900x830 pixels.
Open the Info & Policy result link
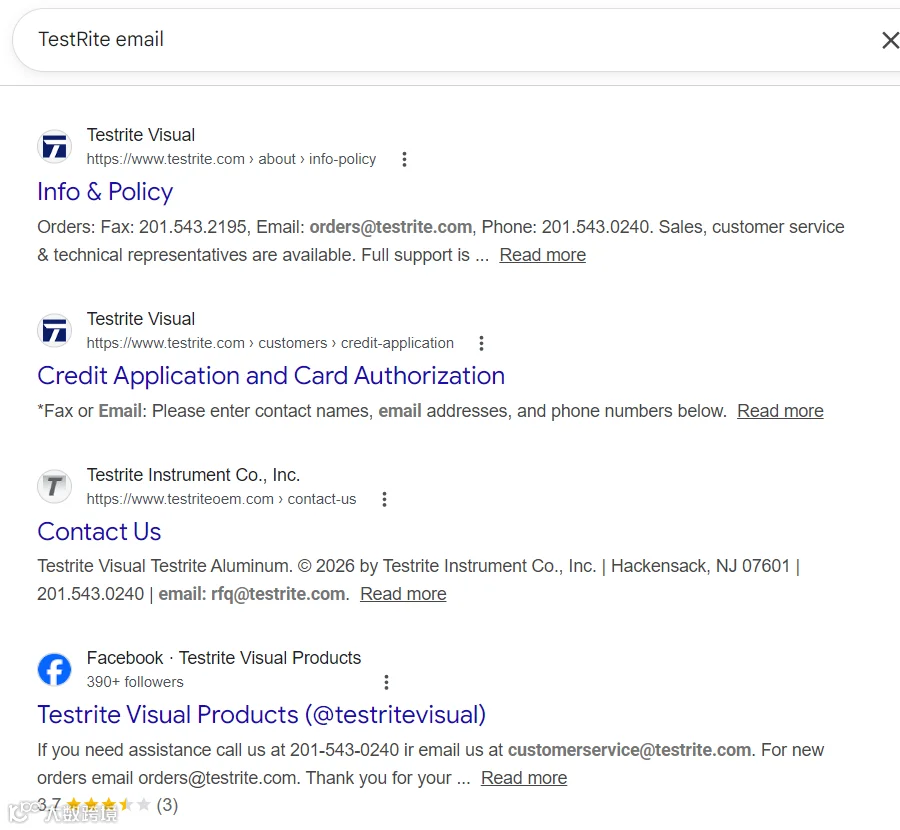tap(105, 192)
